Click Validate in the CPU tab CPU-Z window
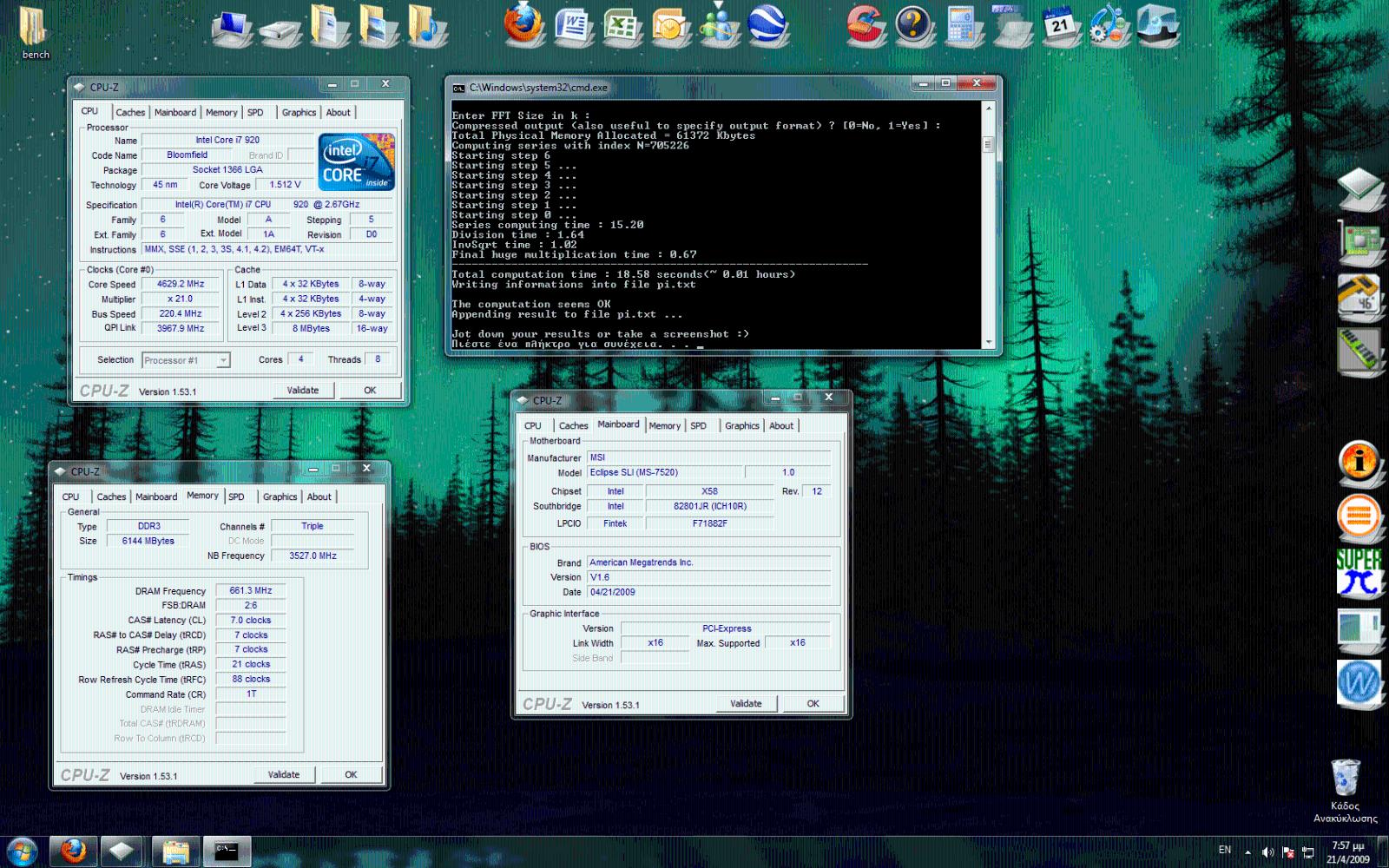Image resolution: width=1389 pixels, height=868 pixels. tap(303, 391)
